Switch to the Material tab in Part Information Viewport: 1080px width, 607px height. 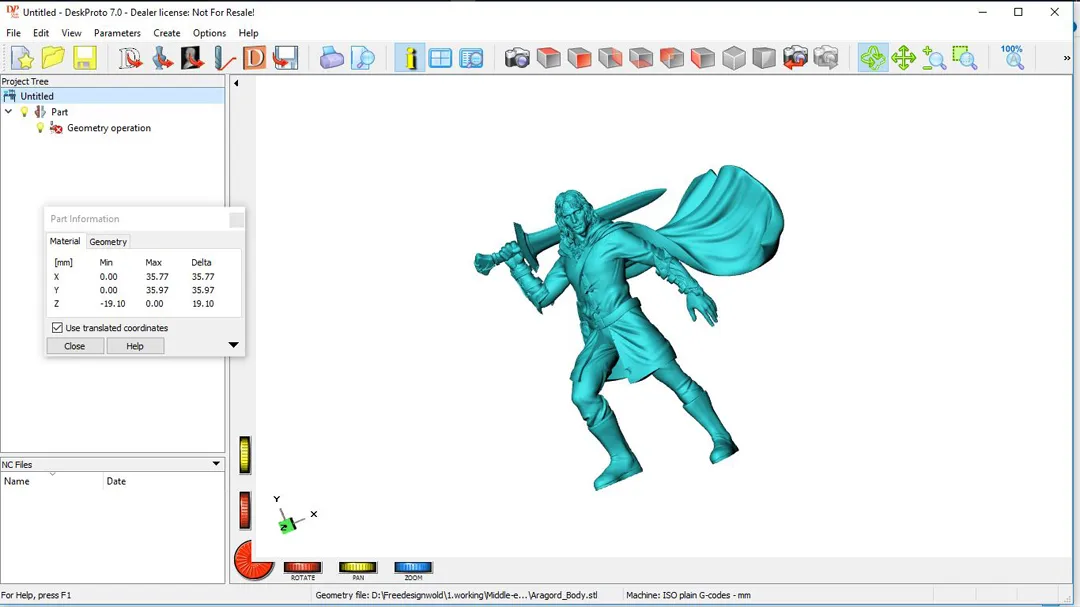(65, 241)
